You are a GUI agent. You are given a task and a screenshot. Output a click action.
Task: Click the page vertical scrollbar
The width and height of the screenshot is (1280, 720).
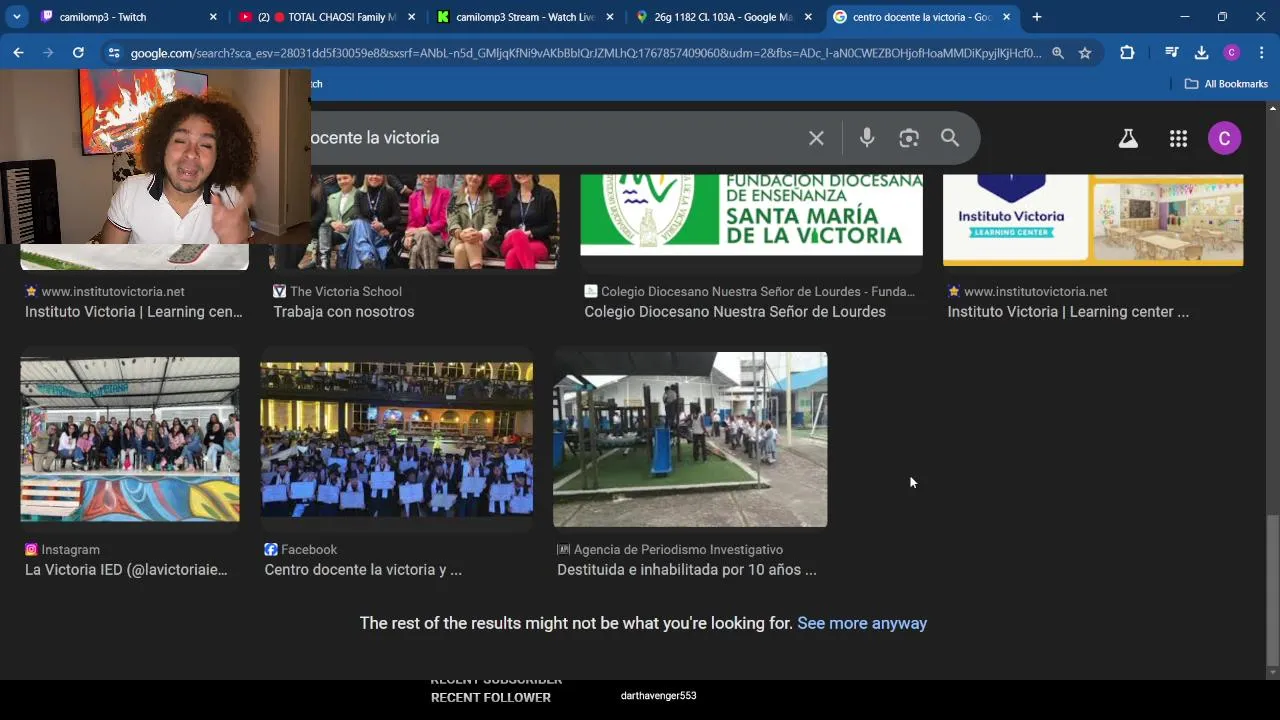(1272, 590)
